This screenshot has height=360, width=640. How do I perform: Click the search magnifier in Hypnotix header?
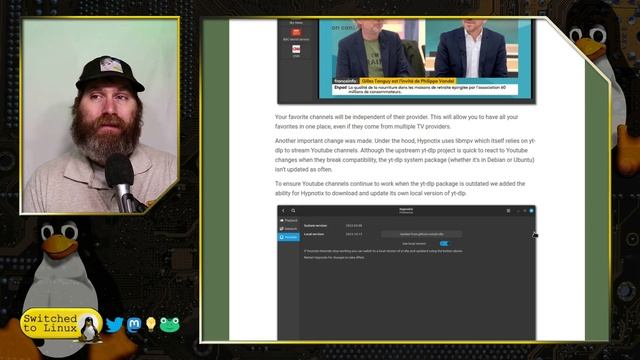point(293,211)
